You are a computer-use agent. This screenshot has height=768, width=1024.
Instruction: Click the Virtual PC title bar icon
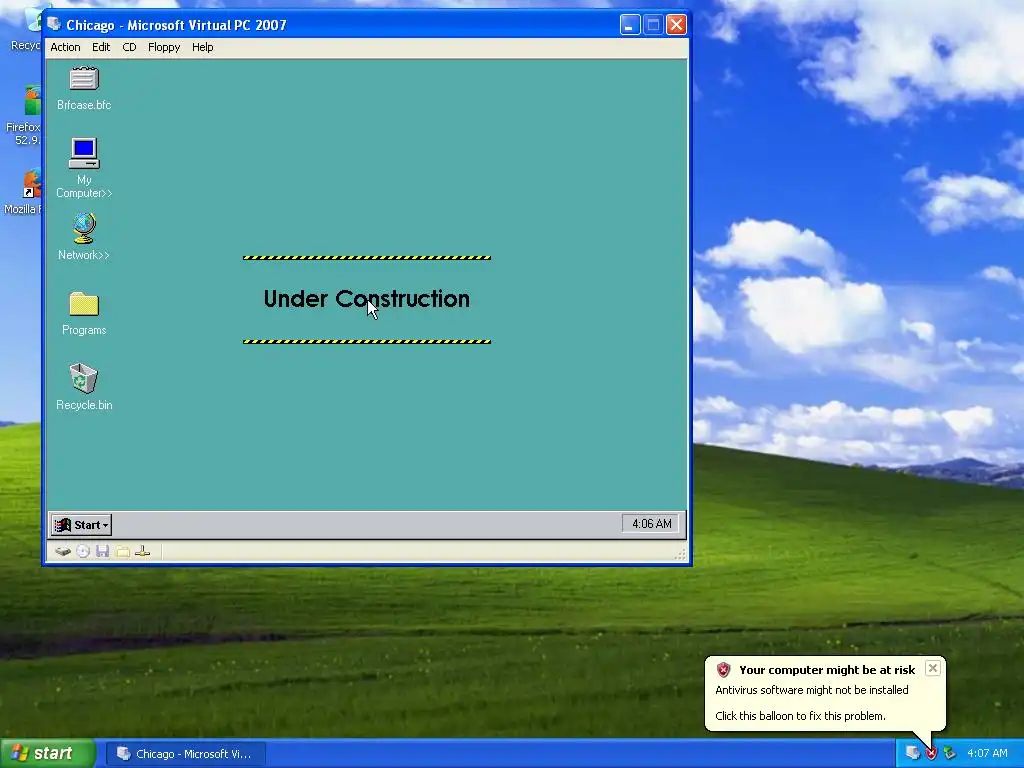coord(54,24)
